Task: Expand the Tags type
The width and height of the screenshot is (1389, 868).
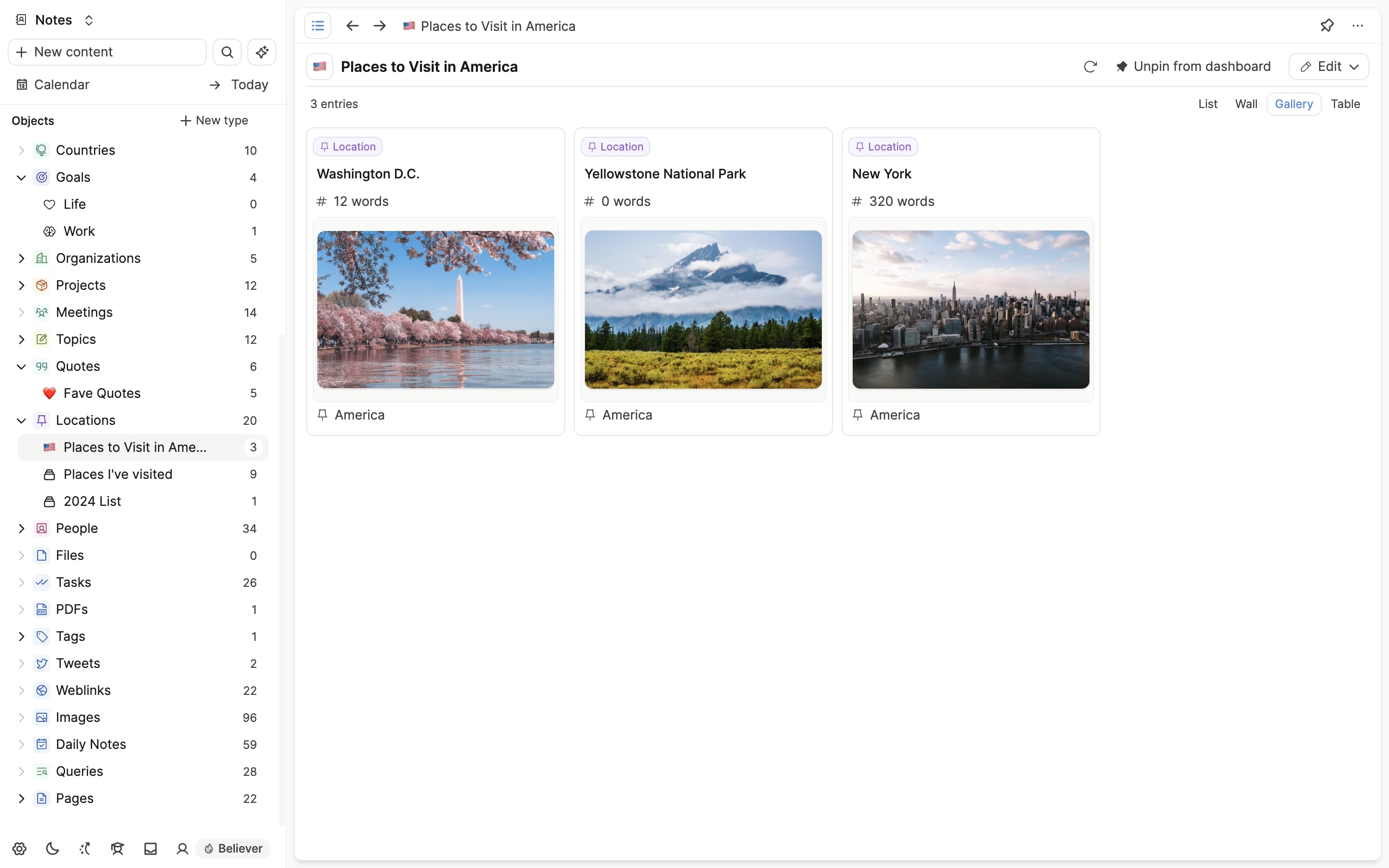Action: (21, 636)
